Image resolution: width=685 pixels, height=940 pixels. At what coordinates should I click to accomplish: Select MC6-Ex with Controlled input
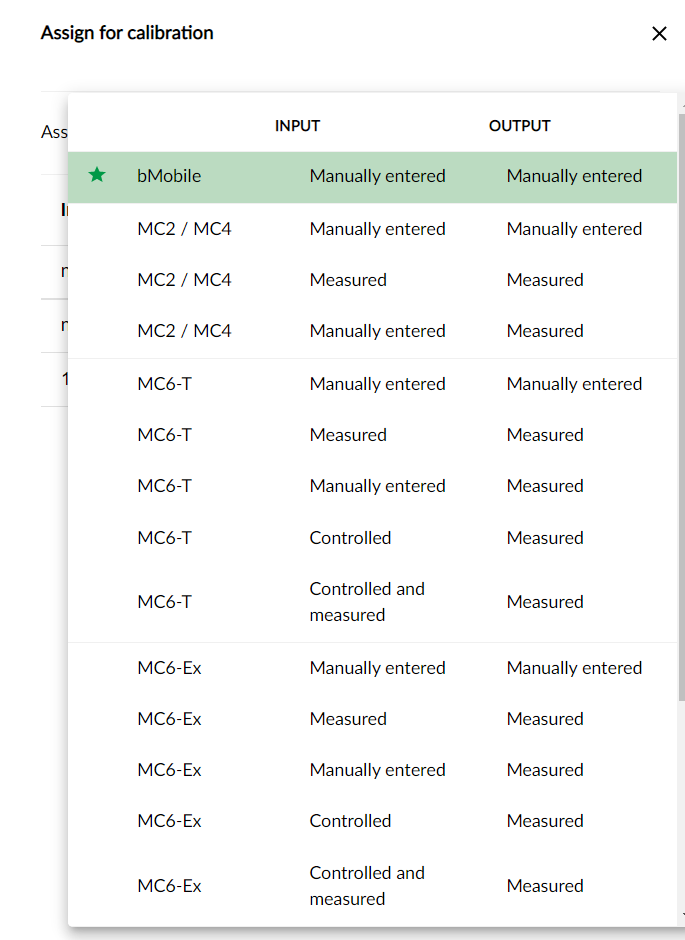[372, 821]
